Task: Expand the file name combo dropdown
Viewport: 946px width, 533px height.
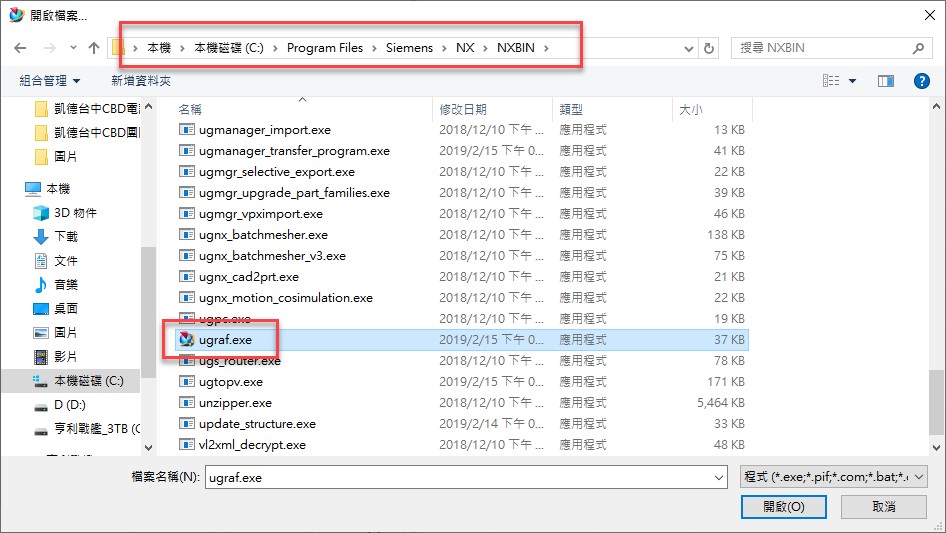Action: 719,477
